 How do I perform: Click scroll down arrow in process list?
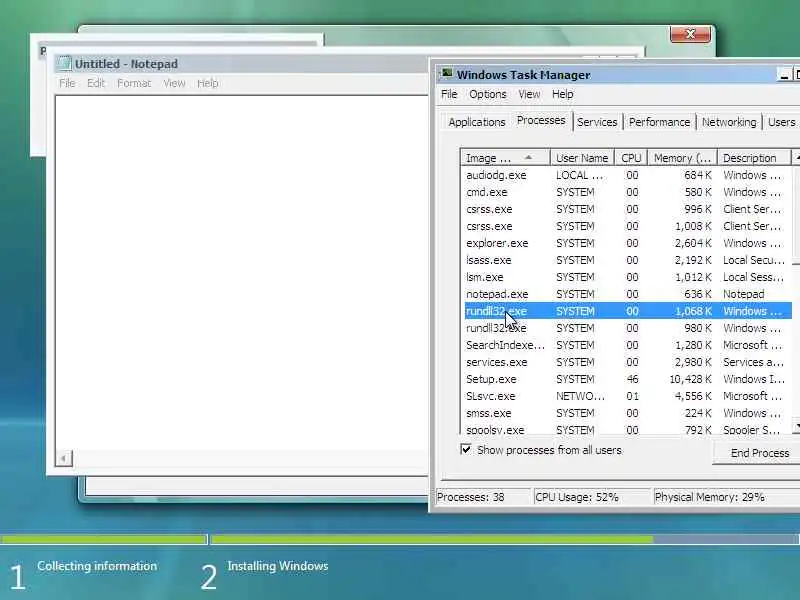796,425
